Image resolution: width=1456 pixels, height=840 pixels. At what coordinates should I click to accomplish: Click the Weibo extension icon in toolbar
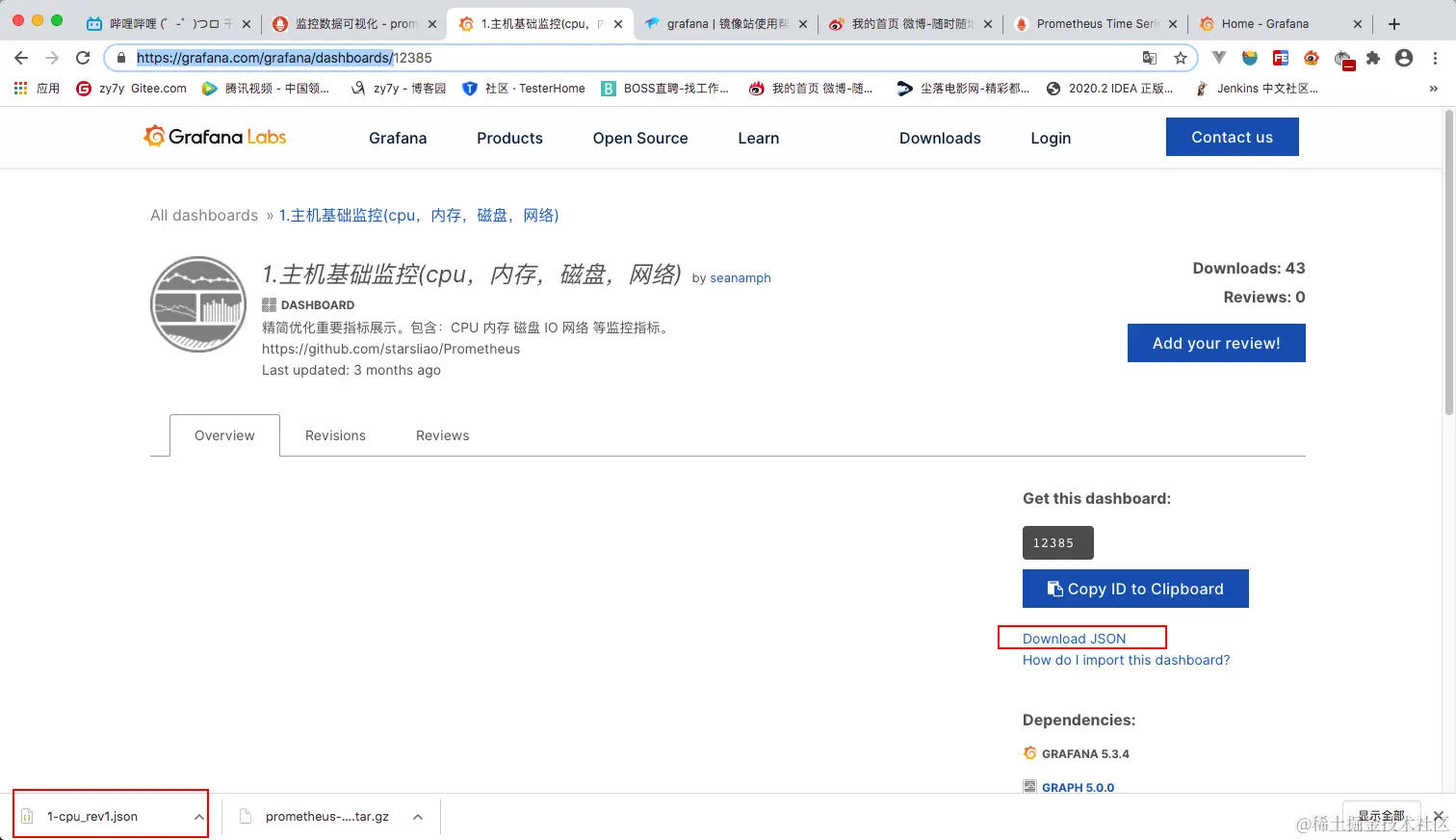(1312, 58)
